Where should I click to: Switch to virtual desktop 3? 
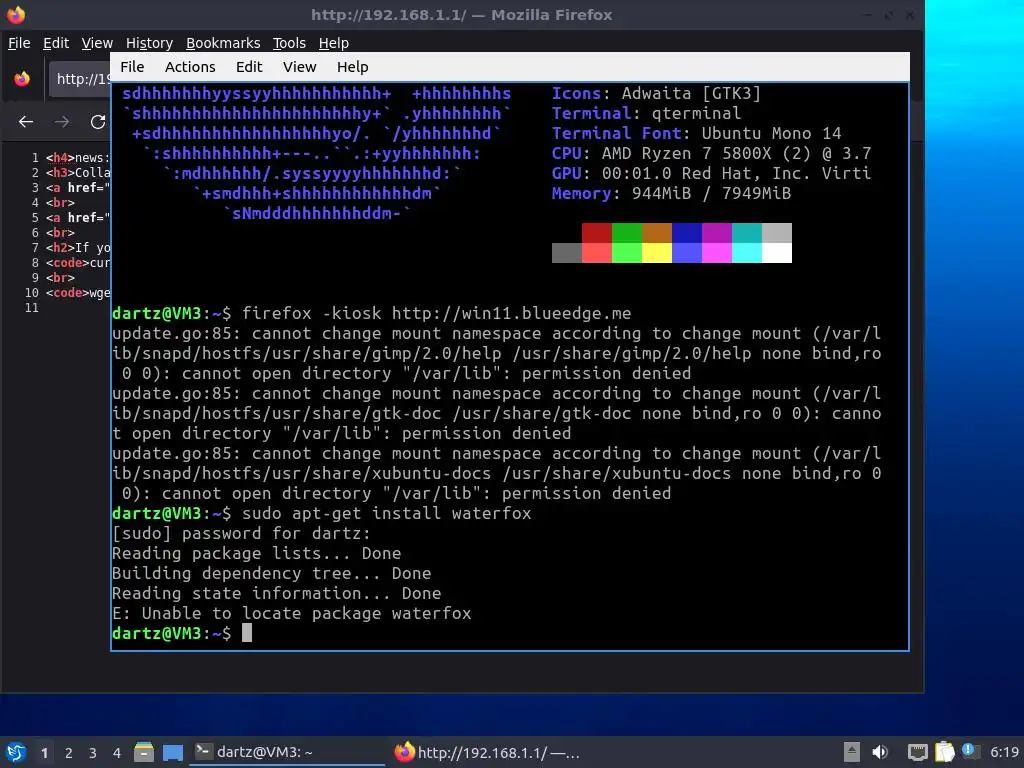(93, 753)
